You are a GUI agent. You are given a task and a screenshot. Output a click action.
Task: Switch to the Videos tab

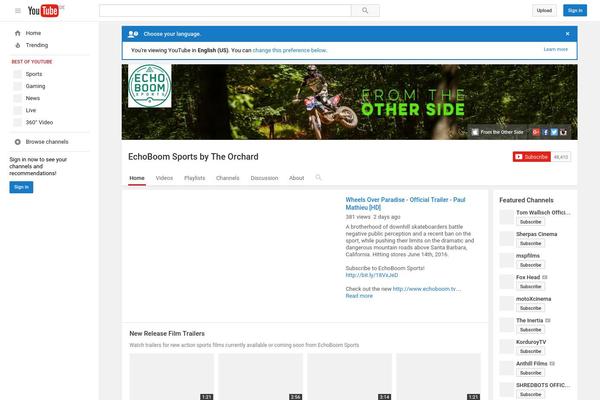pos(164,178)
